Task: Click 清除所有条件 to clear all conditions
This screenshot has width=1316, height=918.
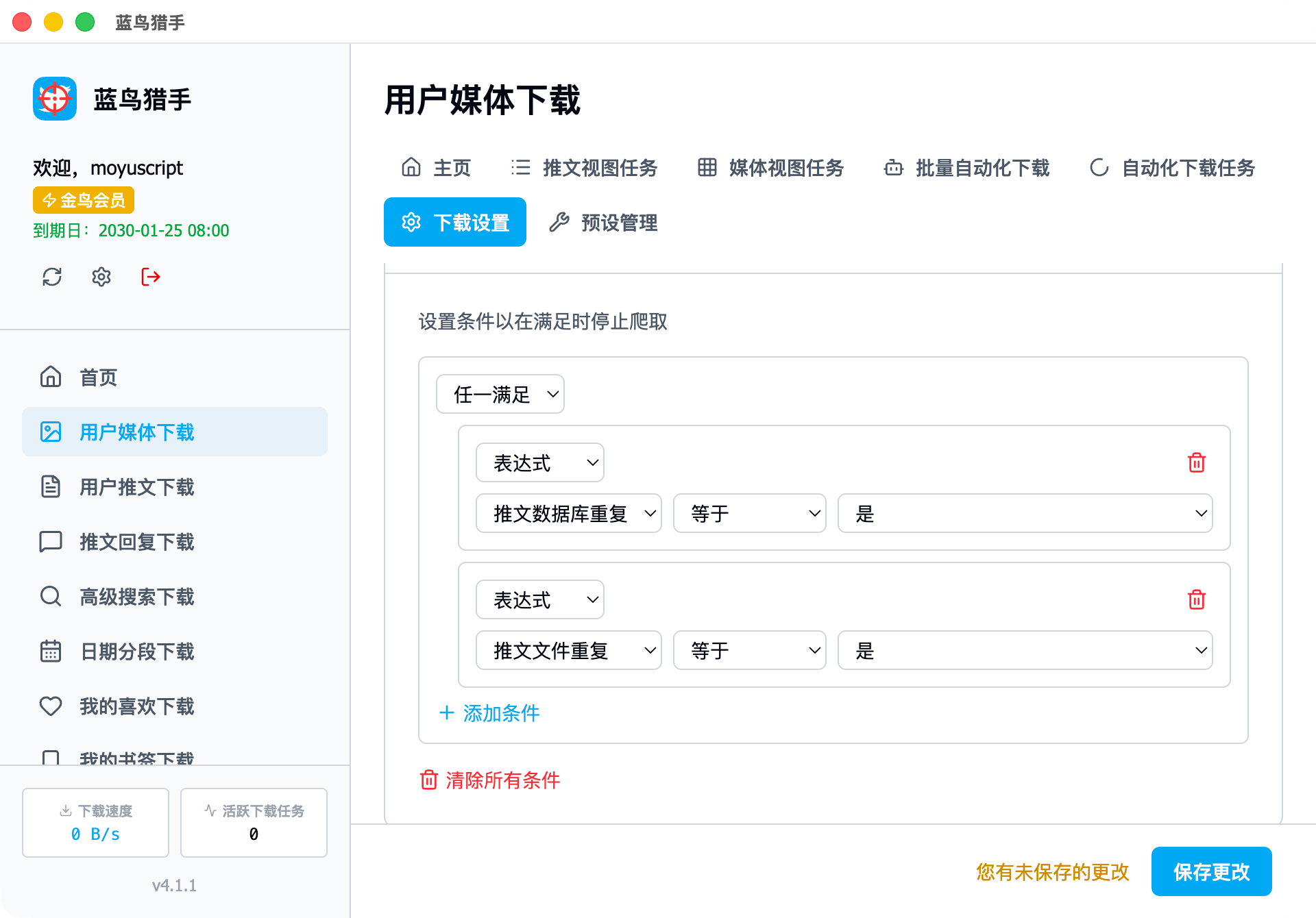Action: click(x=490, y=780)
